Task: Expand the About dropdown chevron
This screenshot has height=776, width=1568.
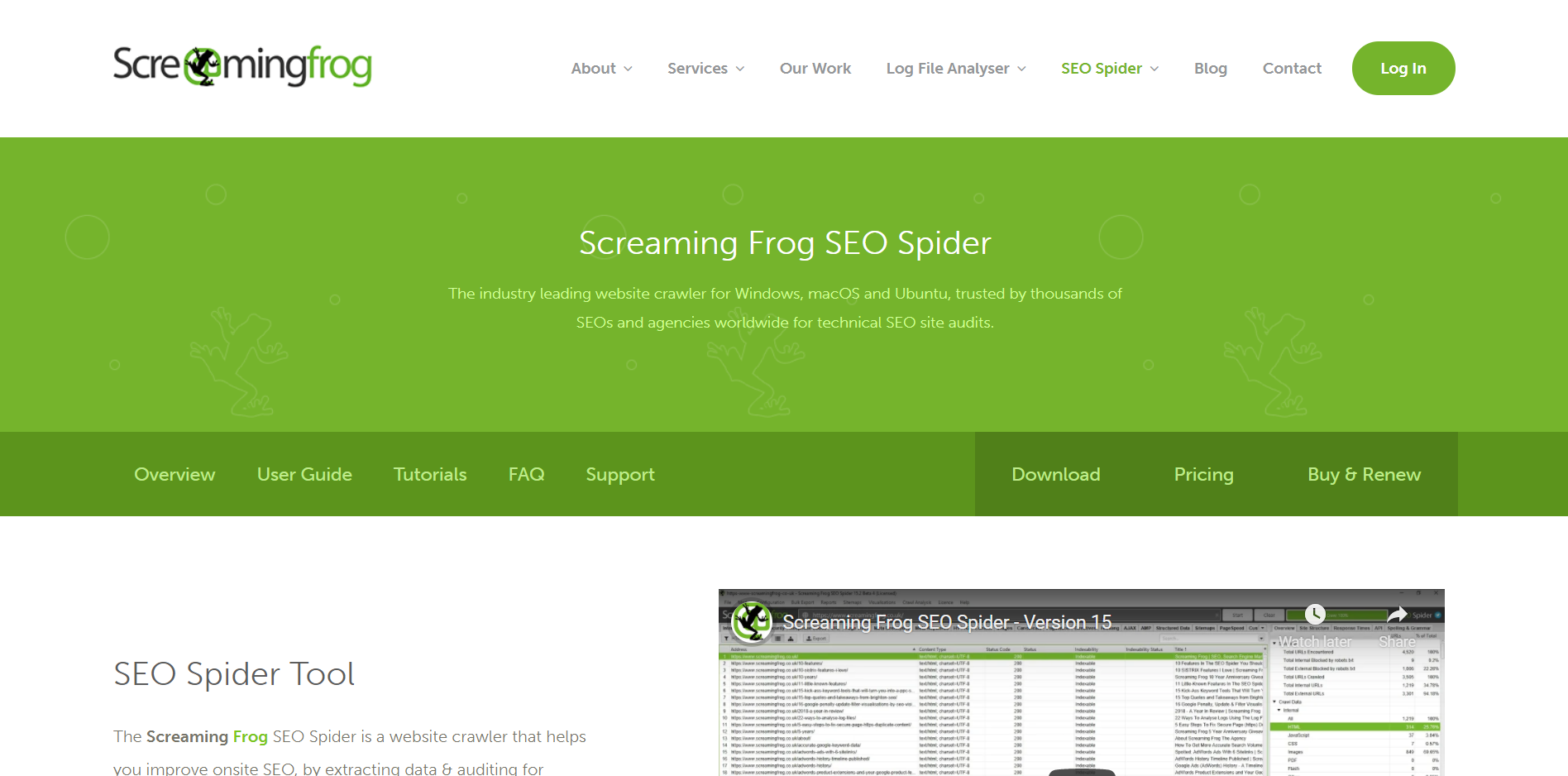Action: 628,69
